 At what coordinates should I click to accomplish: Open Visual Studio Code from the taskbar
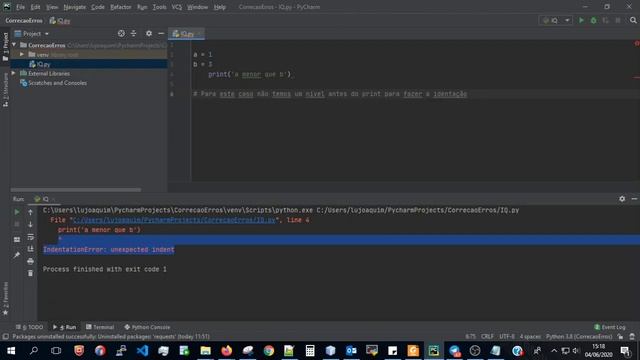[142, 351]
